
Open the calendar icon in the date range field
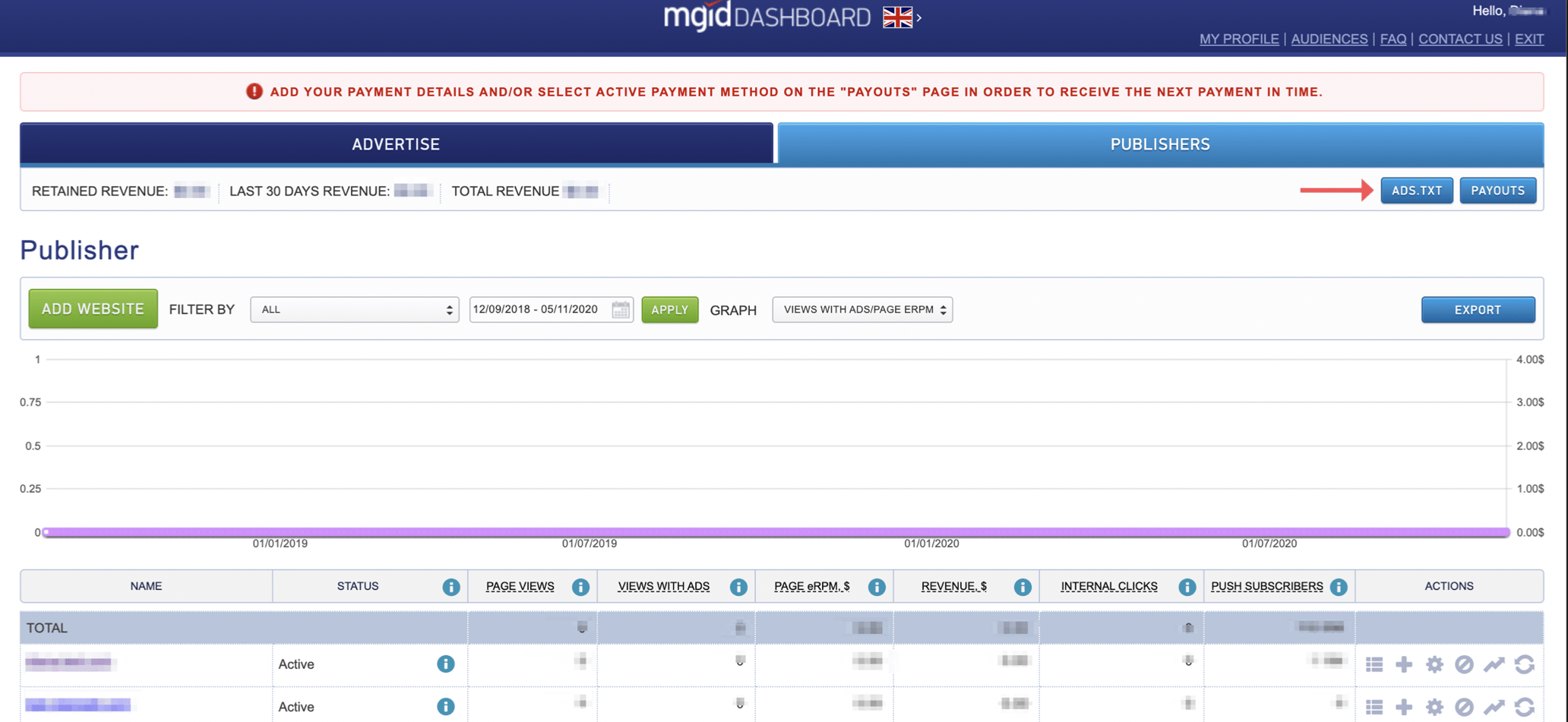pyautogui.click(x=620, y=309)
